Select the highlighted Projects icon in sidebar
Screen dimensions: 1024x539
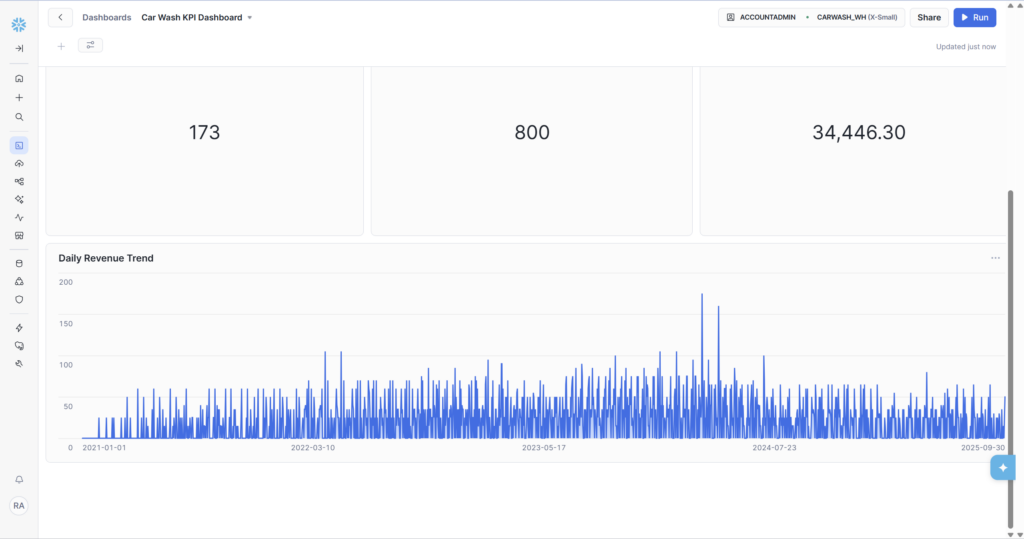coord(19,146)
